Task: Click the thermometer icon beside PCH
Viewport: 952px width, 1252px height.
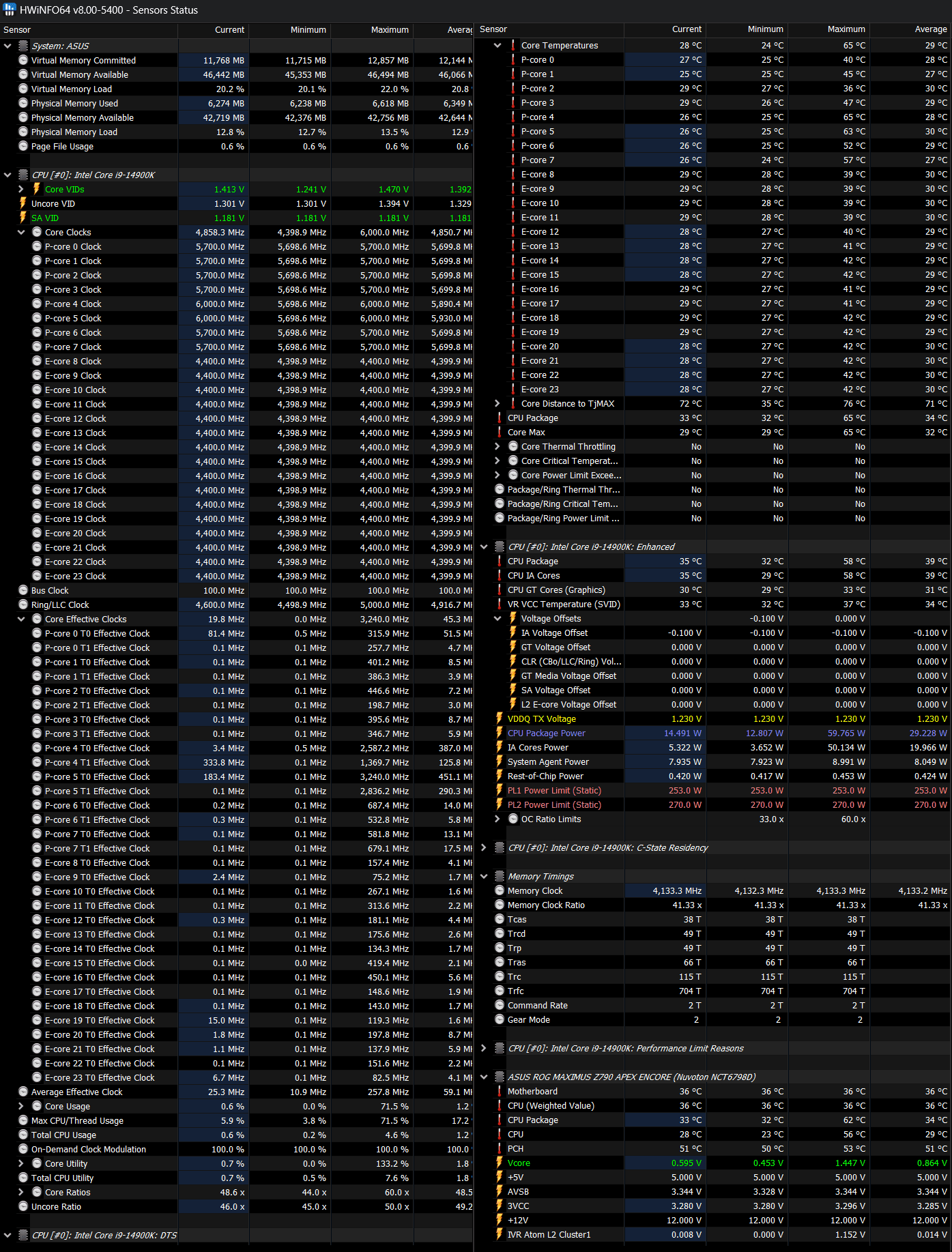Action: coord(500,1148)
